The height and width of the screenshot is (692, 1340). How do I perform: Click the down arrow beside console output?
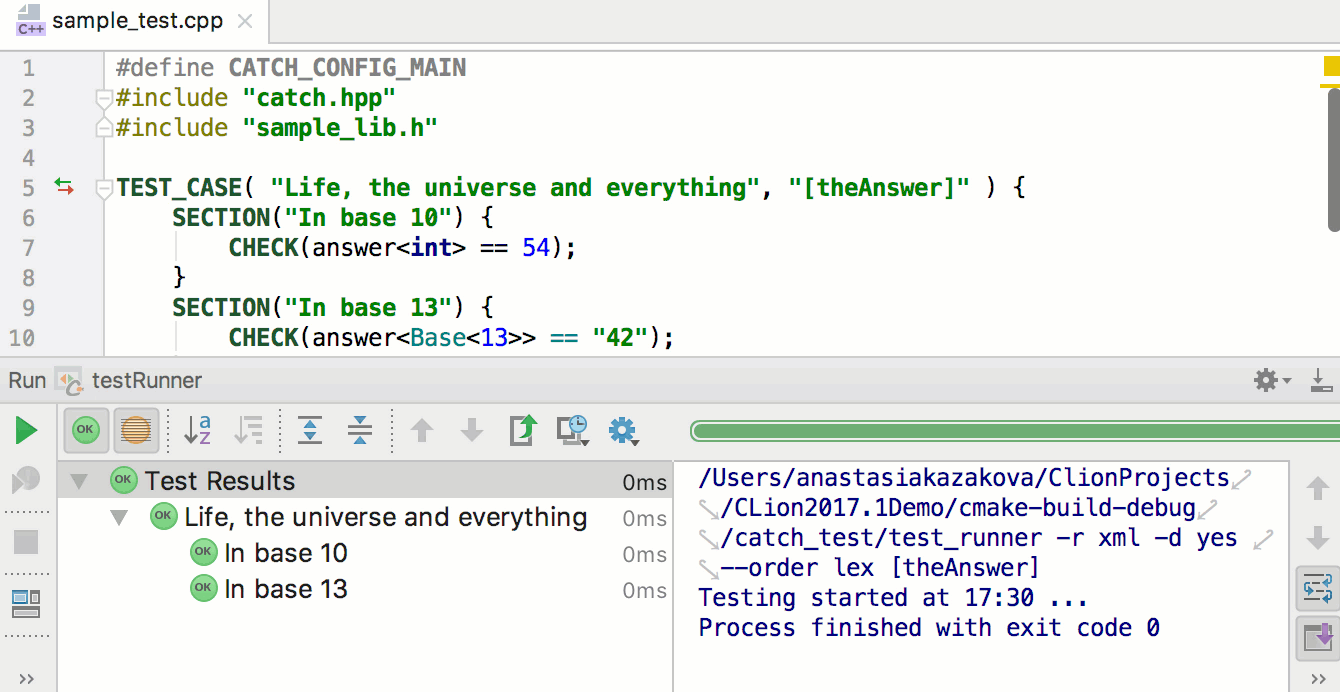point(1318,539)
